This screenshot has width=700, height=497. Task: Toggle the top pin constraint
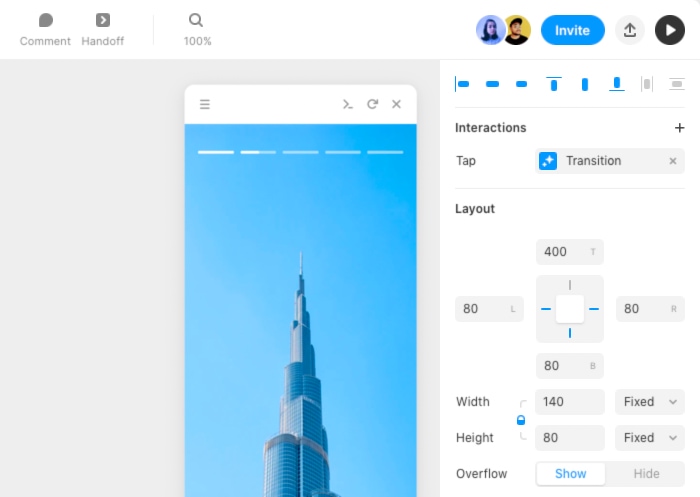click(570, 285)
